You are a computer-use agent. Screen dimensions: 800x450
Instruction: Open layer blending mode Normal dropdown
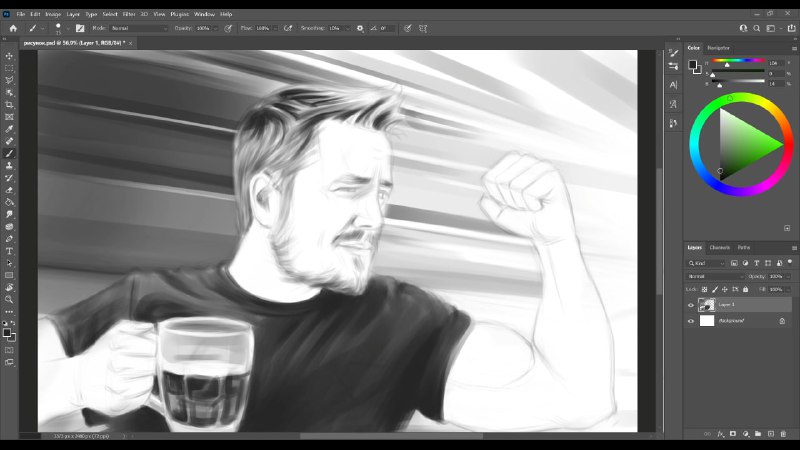[715, 276]
